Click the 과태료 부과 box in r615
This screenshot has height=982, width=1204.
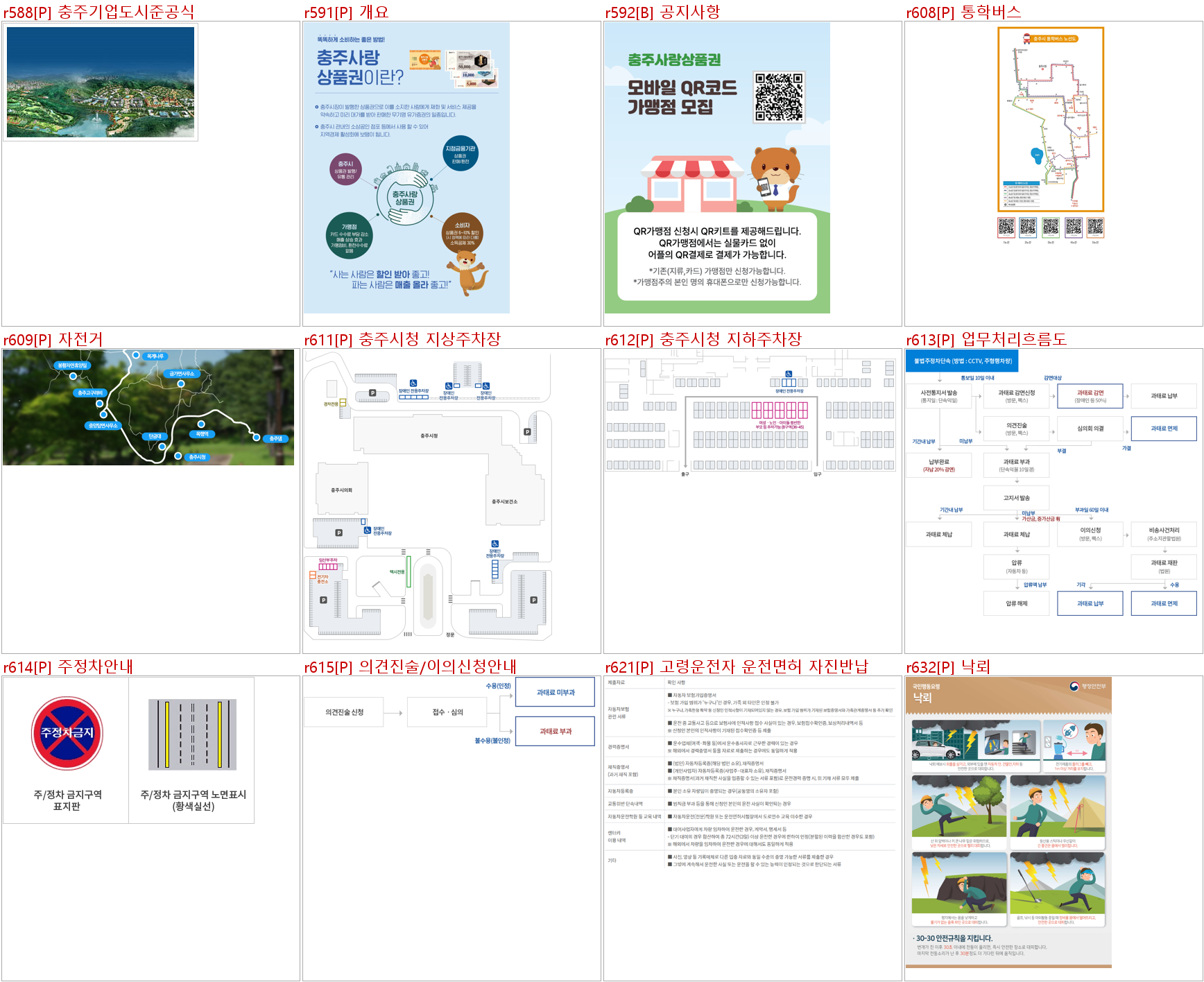tap(556, 731)
